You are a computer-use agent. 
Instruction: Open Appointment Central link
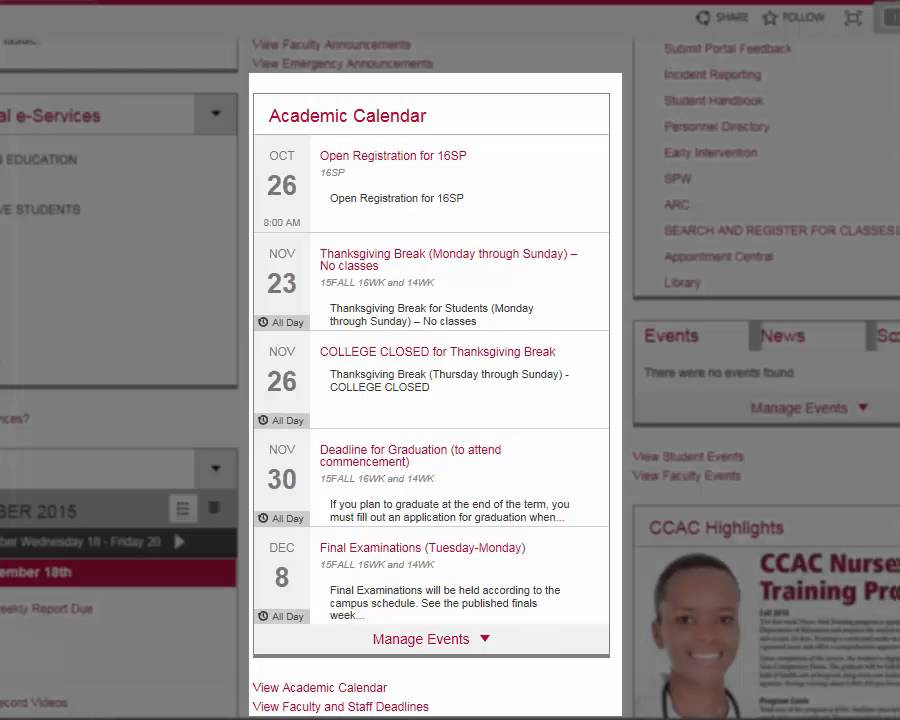[x=718, y=256]
